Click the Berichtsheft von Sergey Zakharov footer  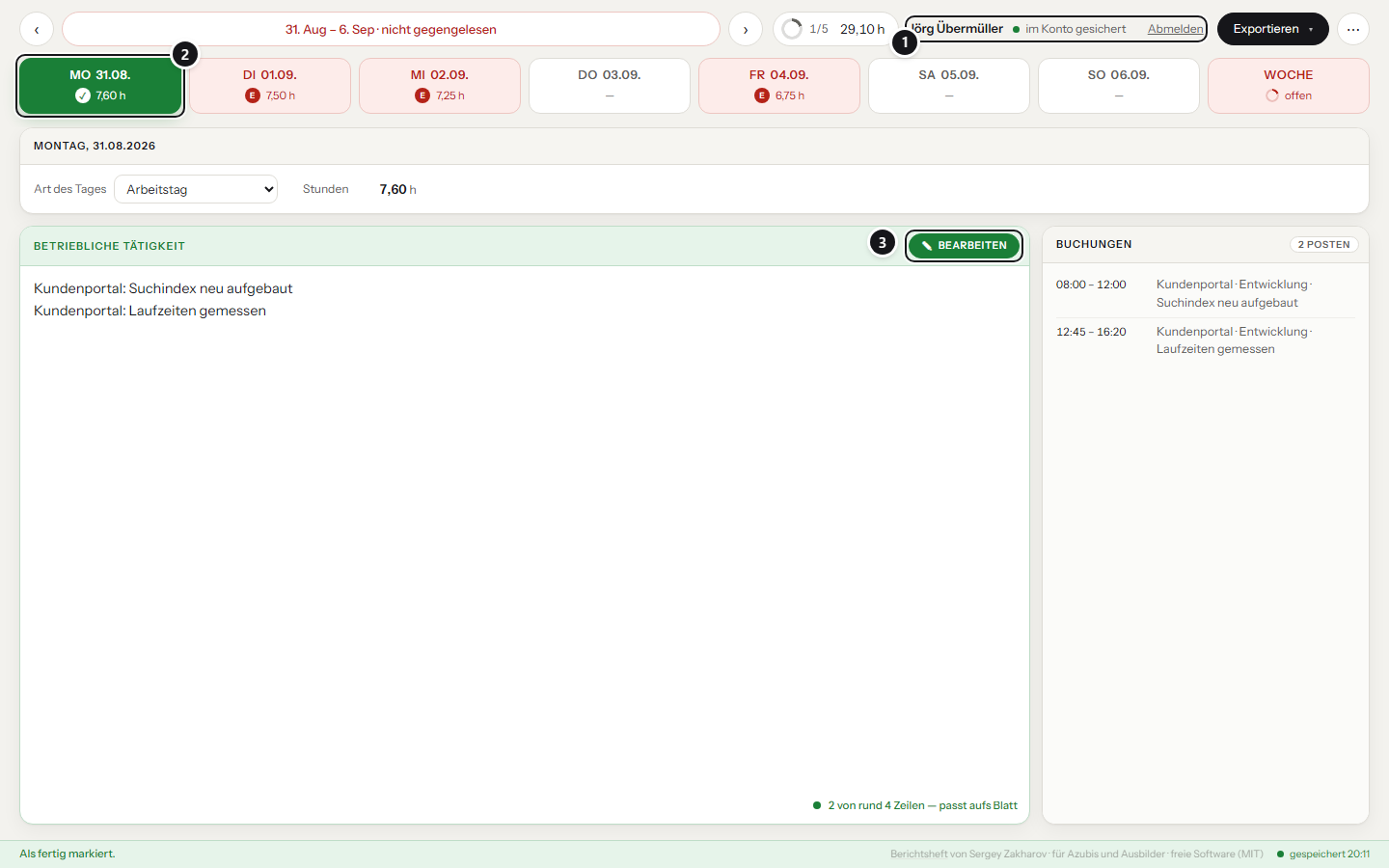point(1076,854)
